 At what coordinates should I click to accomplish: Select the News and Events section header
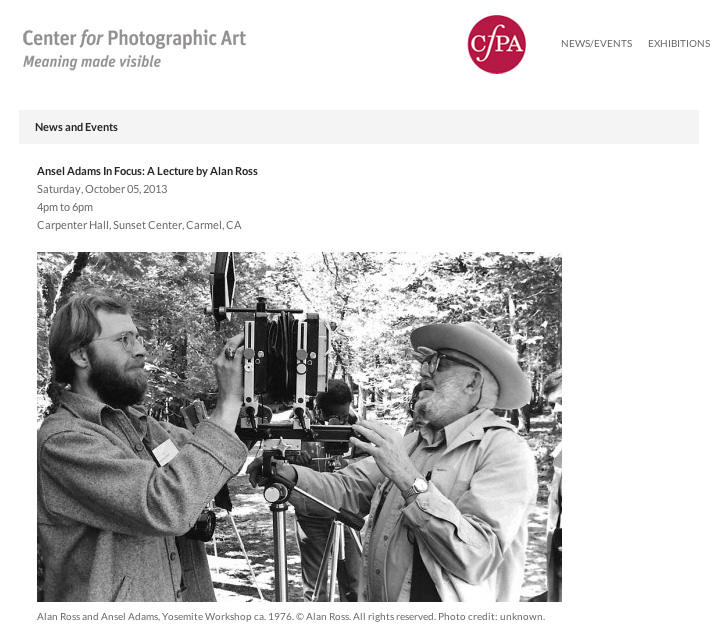point(358,127)
